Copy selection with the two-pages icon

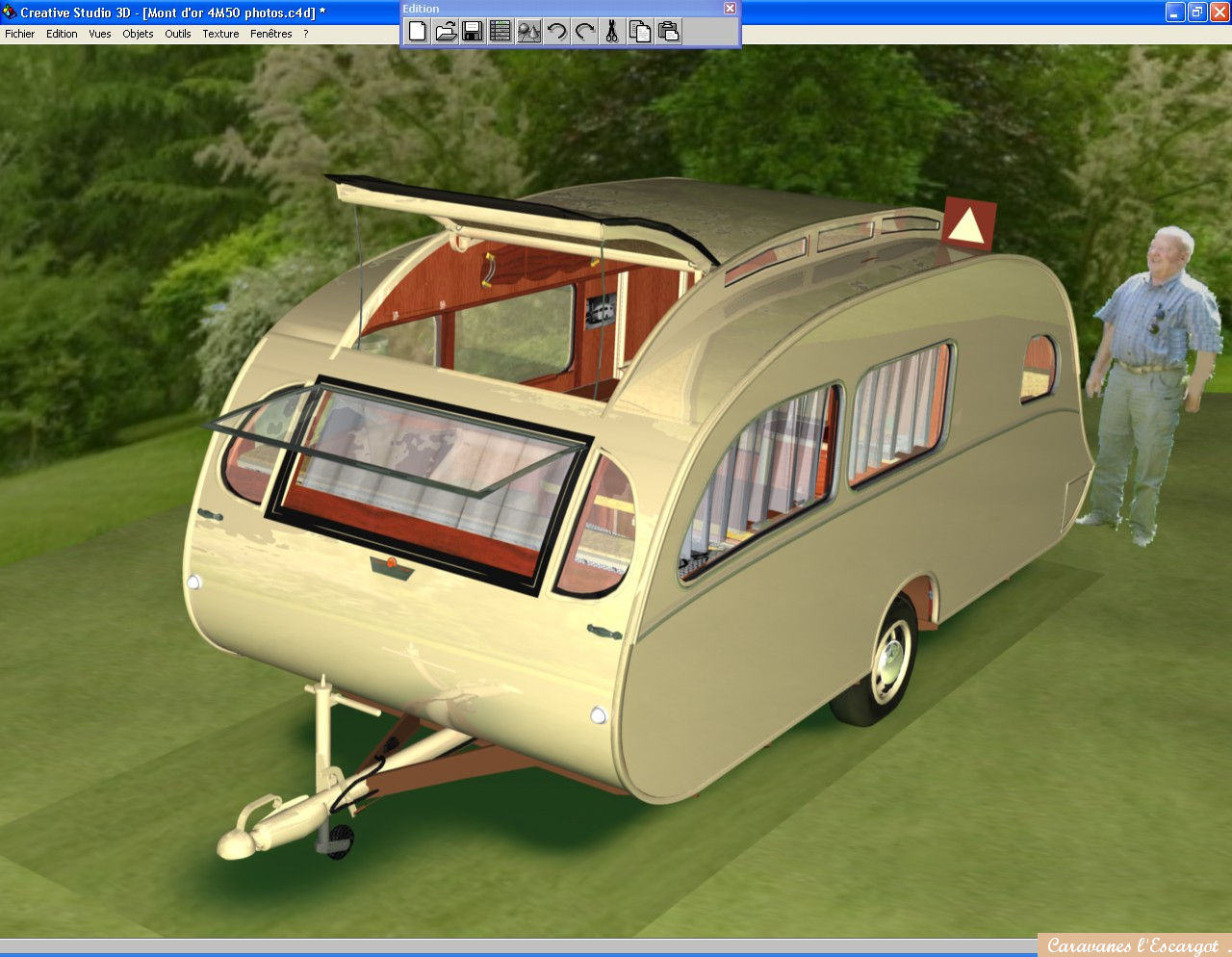pyautogui.click(x=640, y=31)
